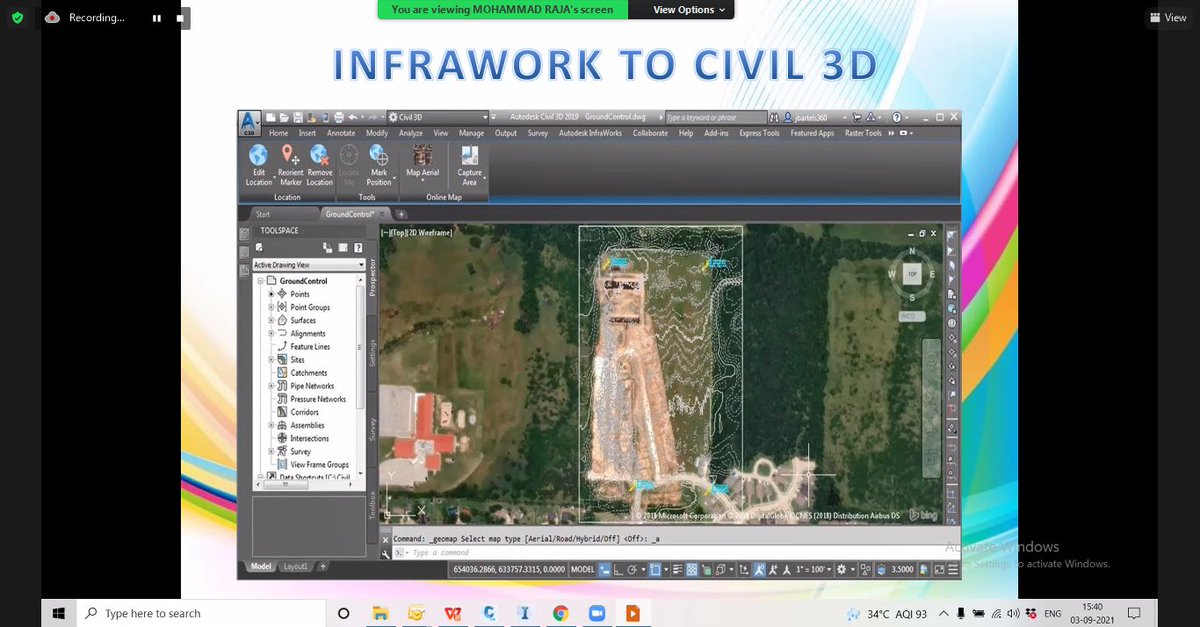1200x627 pixels.
Task: Open the Windows Start menu
Action: coord(58,613)
